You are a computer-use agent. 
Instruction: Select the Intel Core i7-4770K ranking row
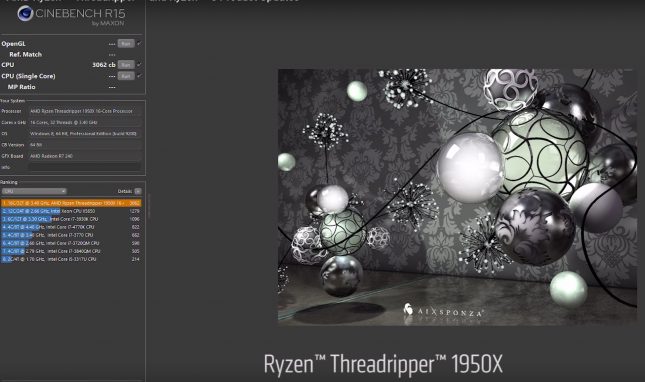click(x=71, y=227)
